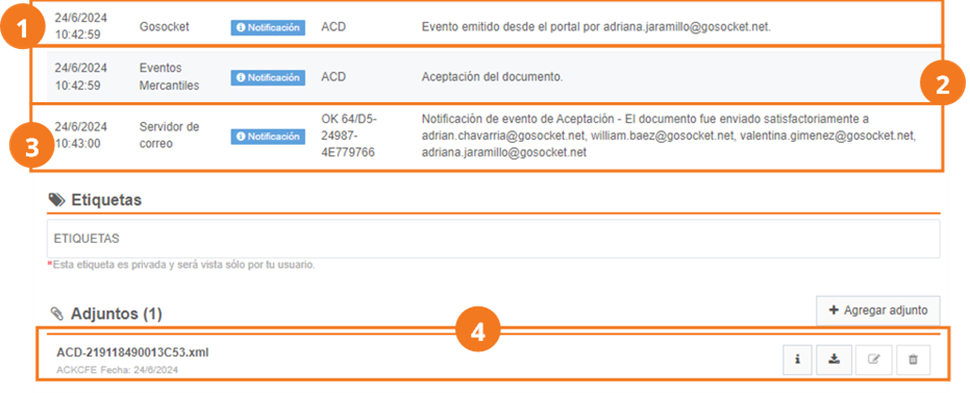Screen dimensions: 970x393
Task: Click the private label note text
Action: point(181,265)
